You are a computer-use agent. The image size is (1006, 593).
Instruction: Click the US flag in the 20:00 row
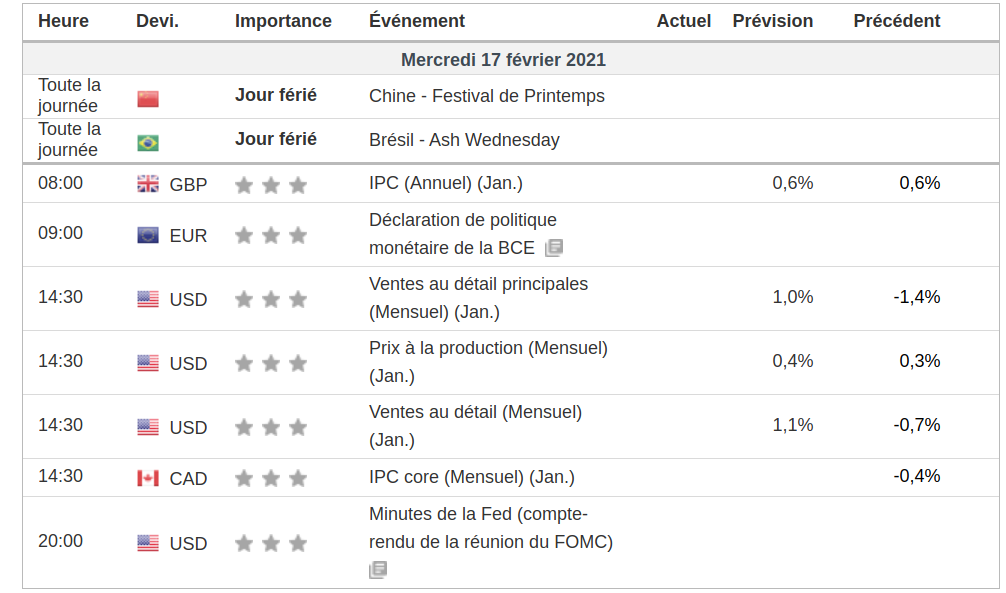click(148, 543)
